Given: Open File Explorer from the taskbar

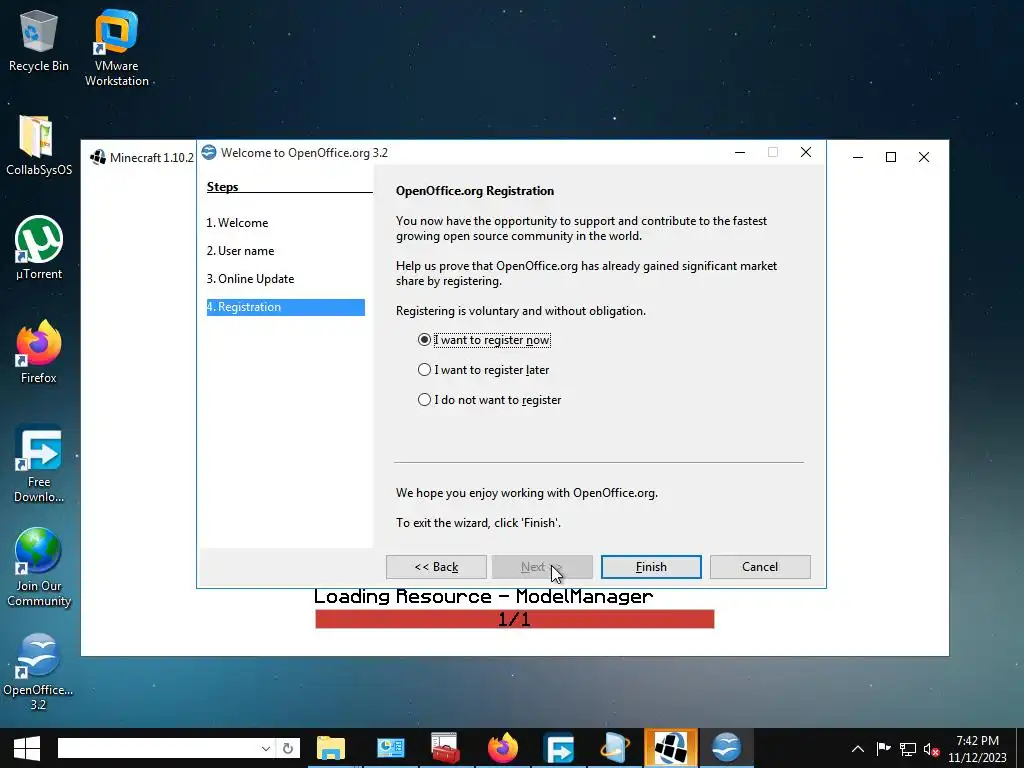Looking at the screenshot, I should click(330, 748).
